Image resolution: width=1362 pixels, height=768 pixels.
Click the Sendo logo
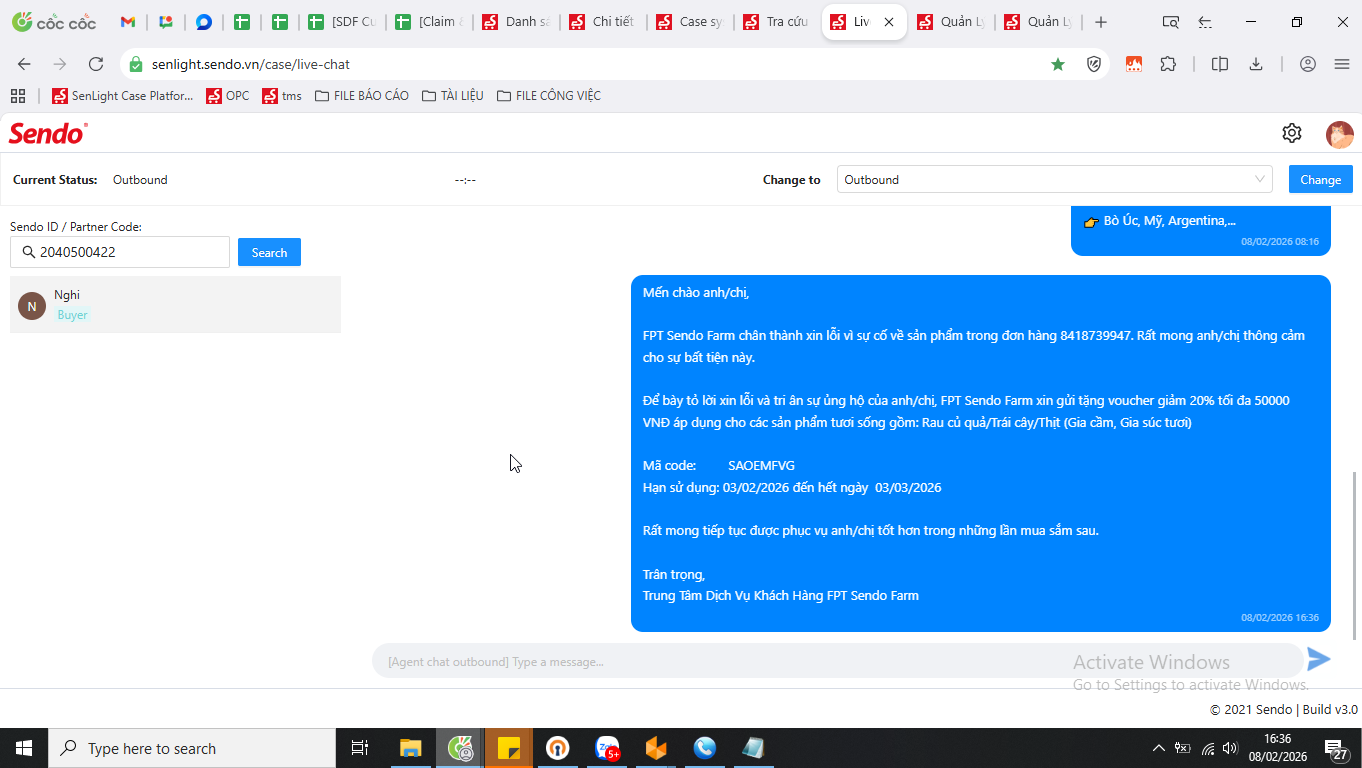coord(48,133)
